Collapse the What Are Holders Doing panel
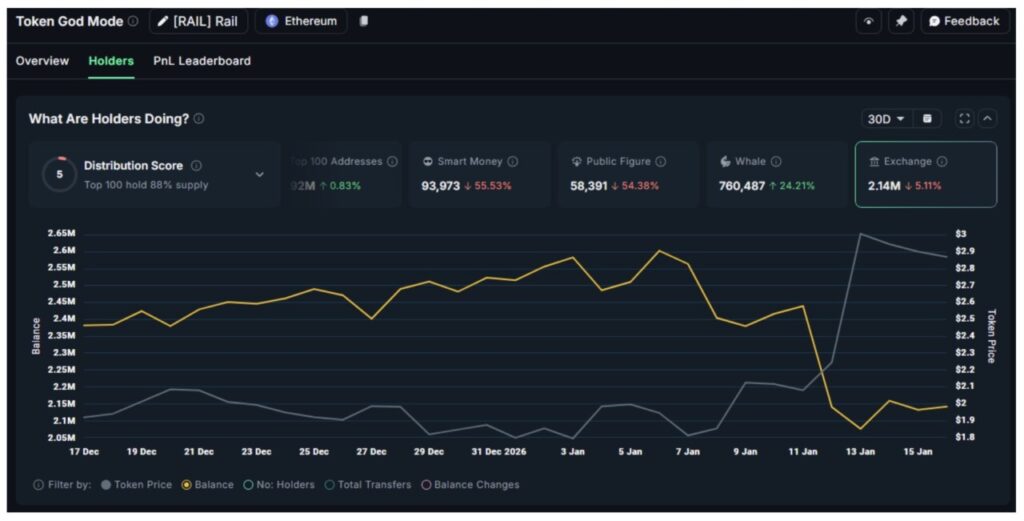Screen dimensions: 1024x521 pyautogui.click(x=987, y=119)
